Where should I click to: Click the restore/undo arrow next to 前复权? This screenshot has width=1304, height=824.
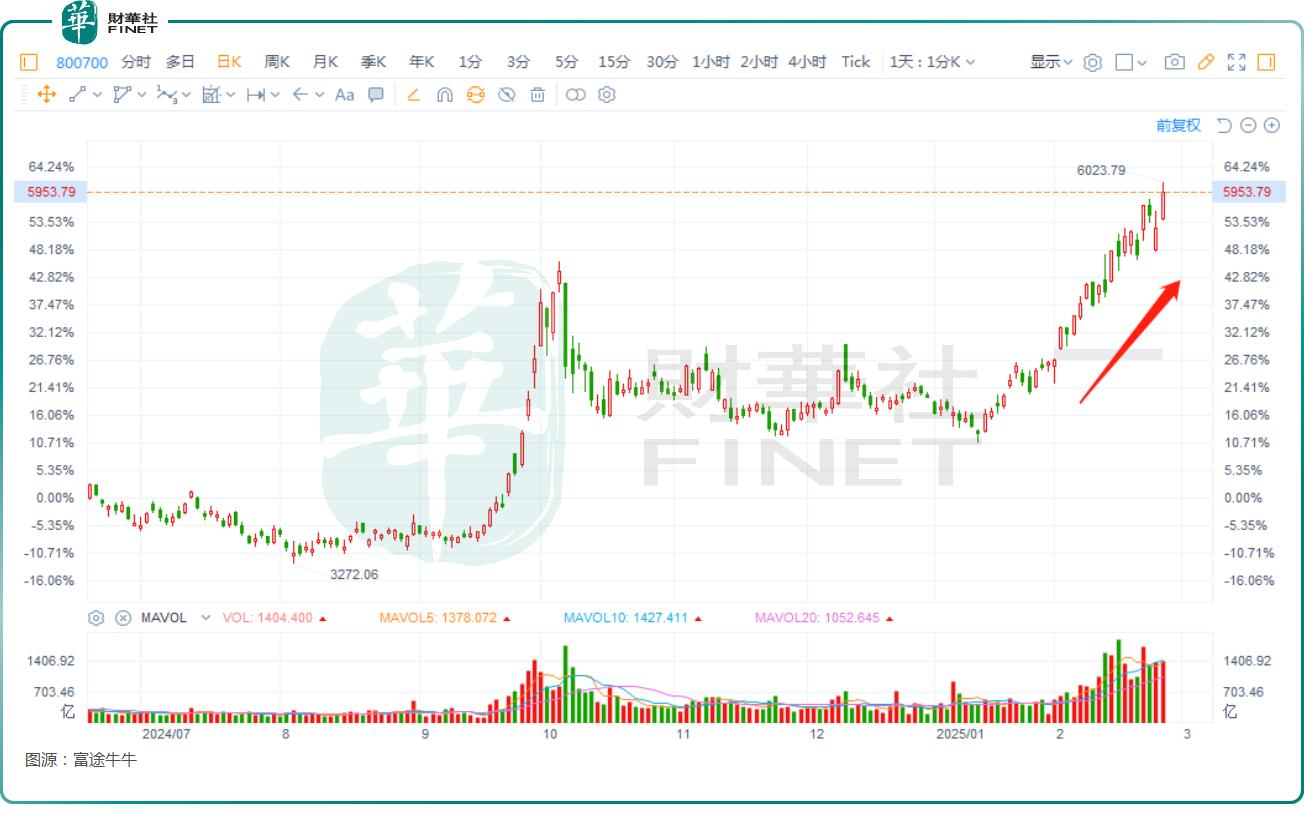[x=1222, y=125]
